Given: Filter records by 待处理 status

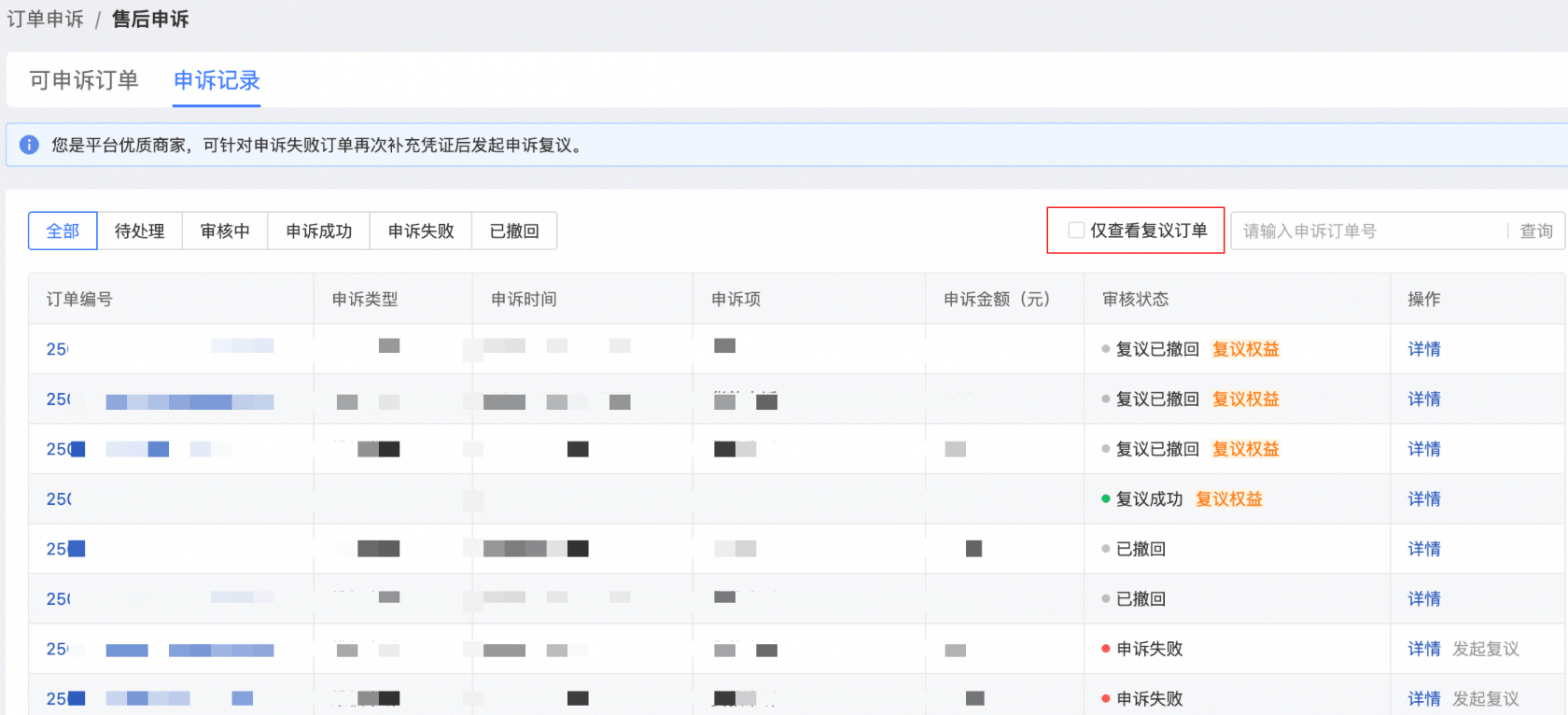Looking at the screenshot, I should (139, 231).
